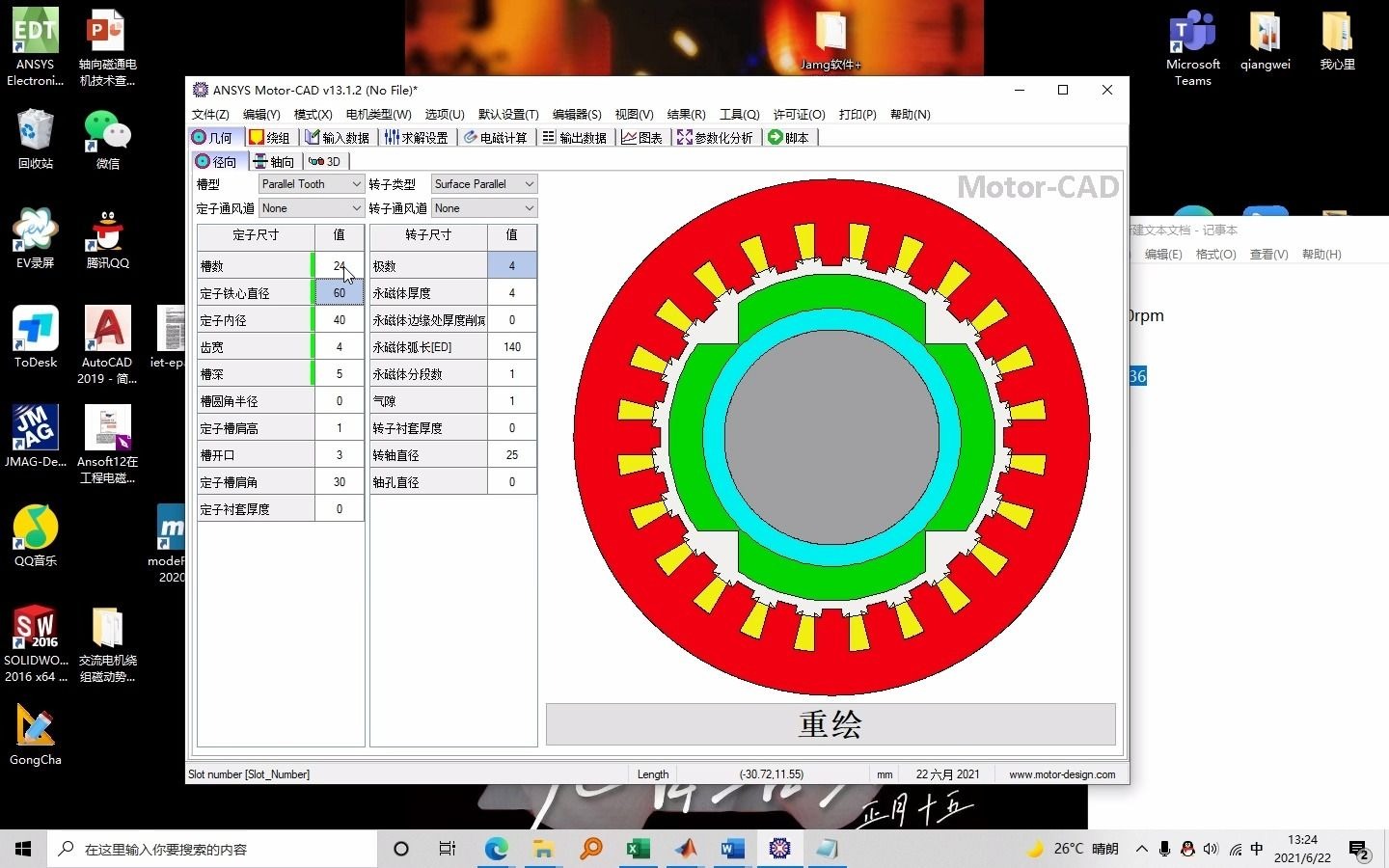Click the 重绘 redraw button
The width and height of the screenshot is (1389, 868).
coord(831,724)
